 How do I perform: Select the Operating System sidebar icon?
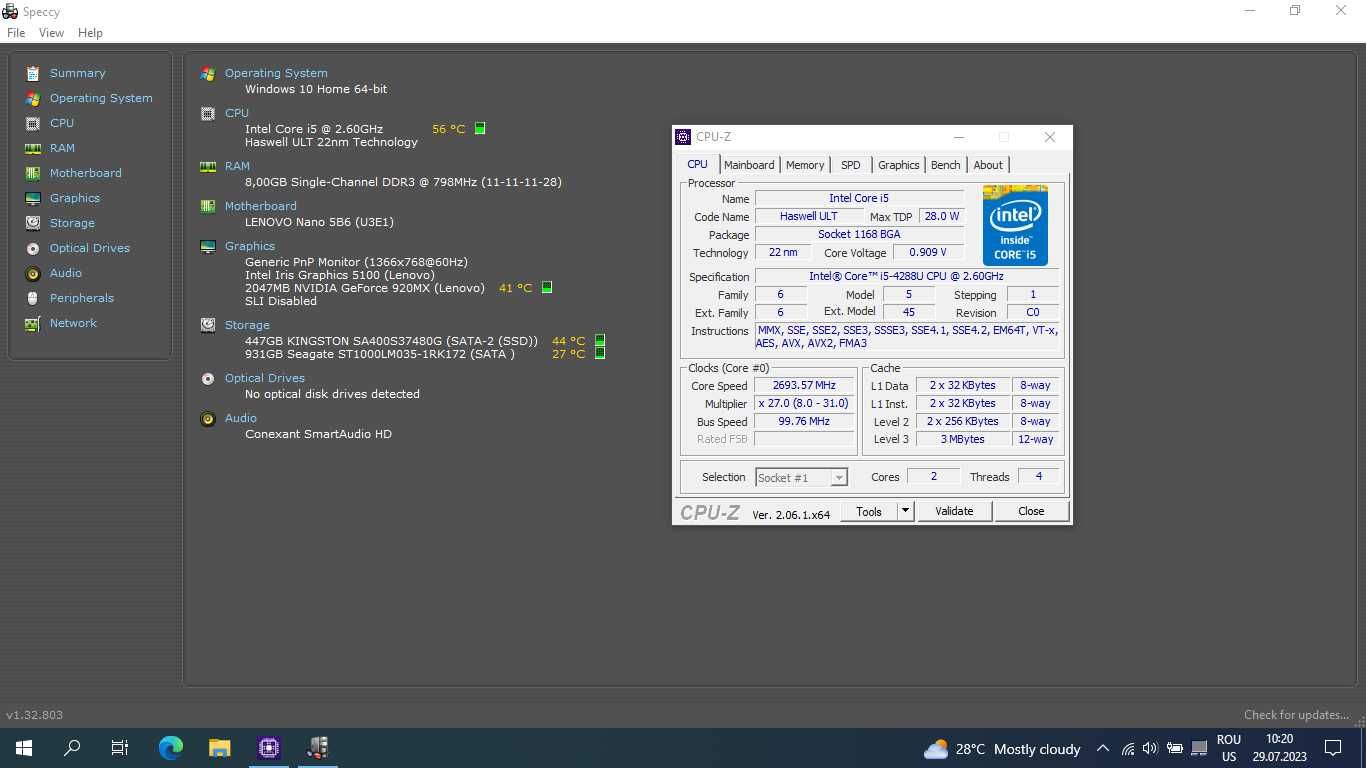pyautogui.click(x=33, y=98)
